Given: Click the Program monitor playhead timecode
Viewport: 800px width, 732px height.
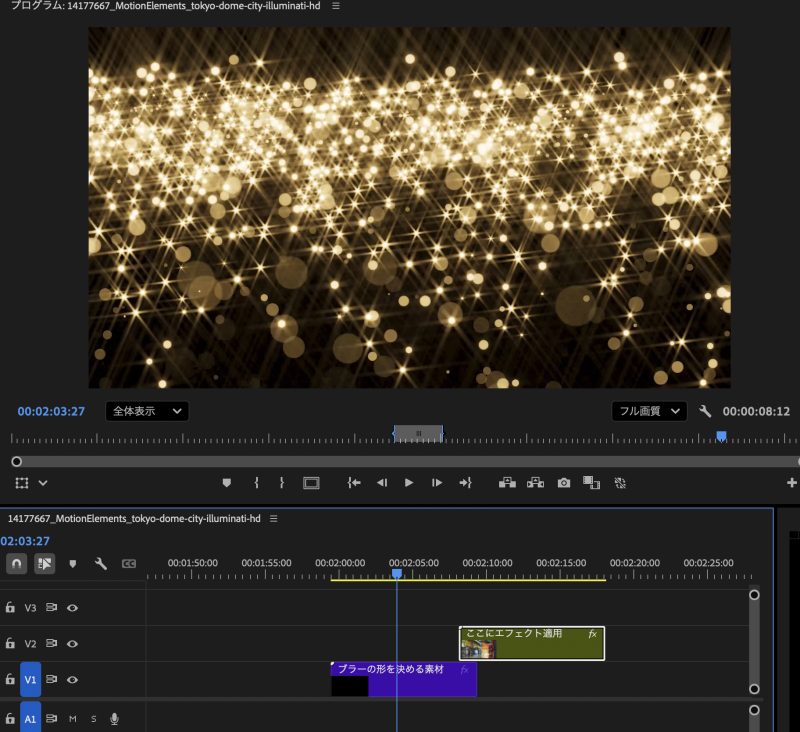Looking at the screenshot, I should (x=51, y=411).
